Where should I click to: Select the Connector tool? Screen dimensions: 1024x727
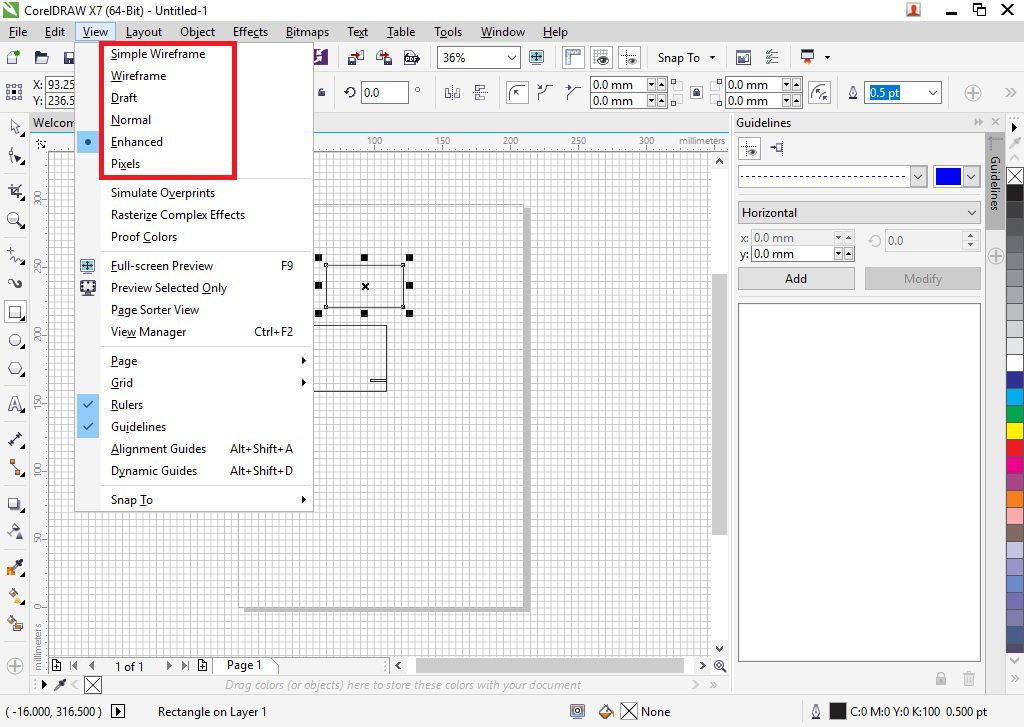[x=15, y=468]
